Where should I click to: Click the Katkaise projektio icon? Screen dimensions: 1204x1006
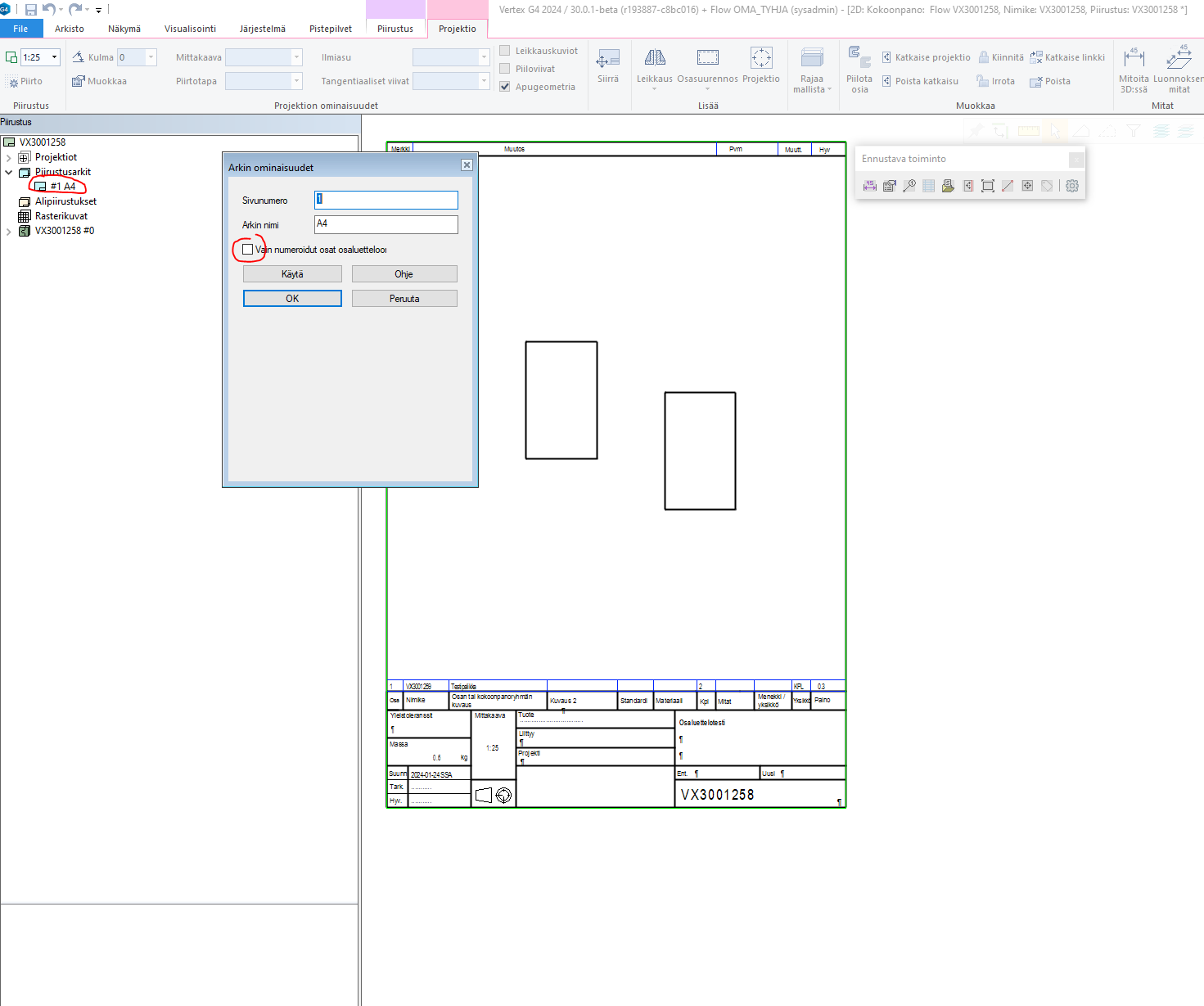click(x=886, y=57)
